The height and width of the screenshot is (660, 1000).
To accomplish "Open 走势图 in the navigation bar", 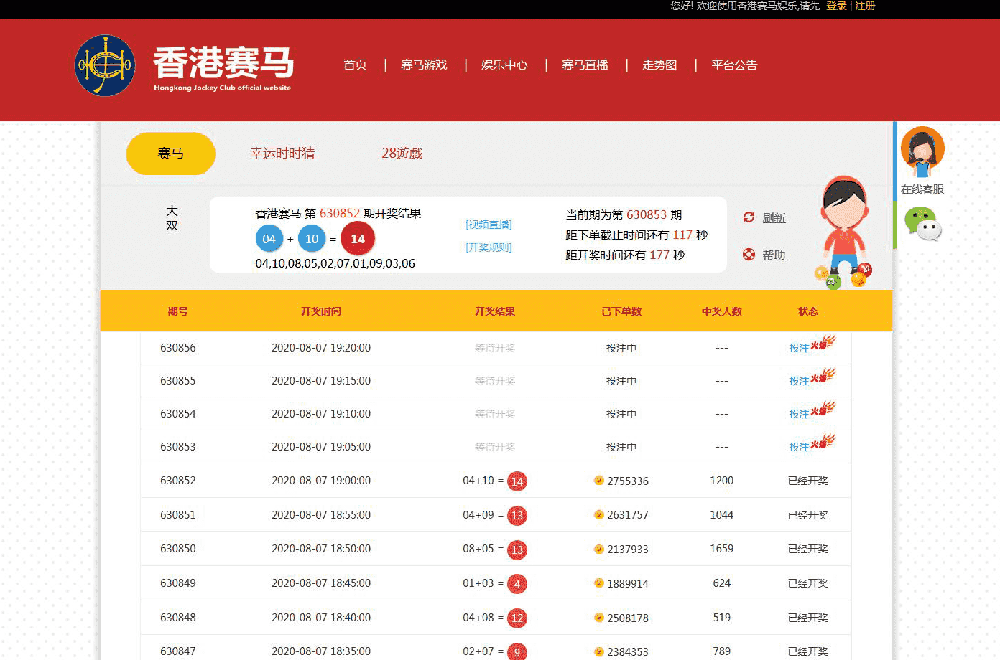I will [x=660, y=65].
